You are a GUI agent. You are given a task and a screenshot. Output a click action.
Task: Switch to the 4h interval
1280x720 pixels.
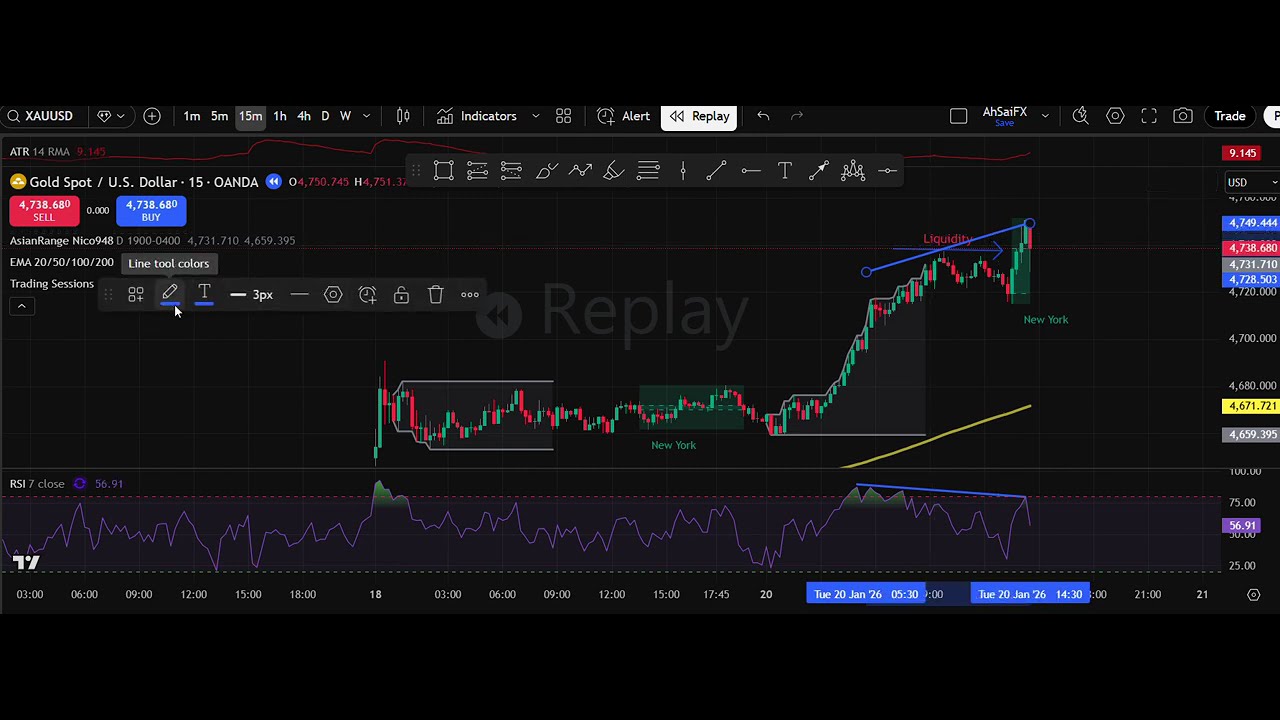[x=304, y=116]
